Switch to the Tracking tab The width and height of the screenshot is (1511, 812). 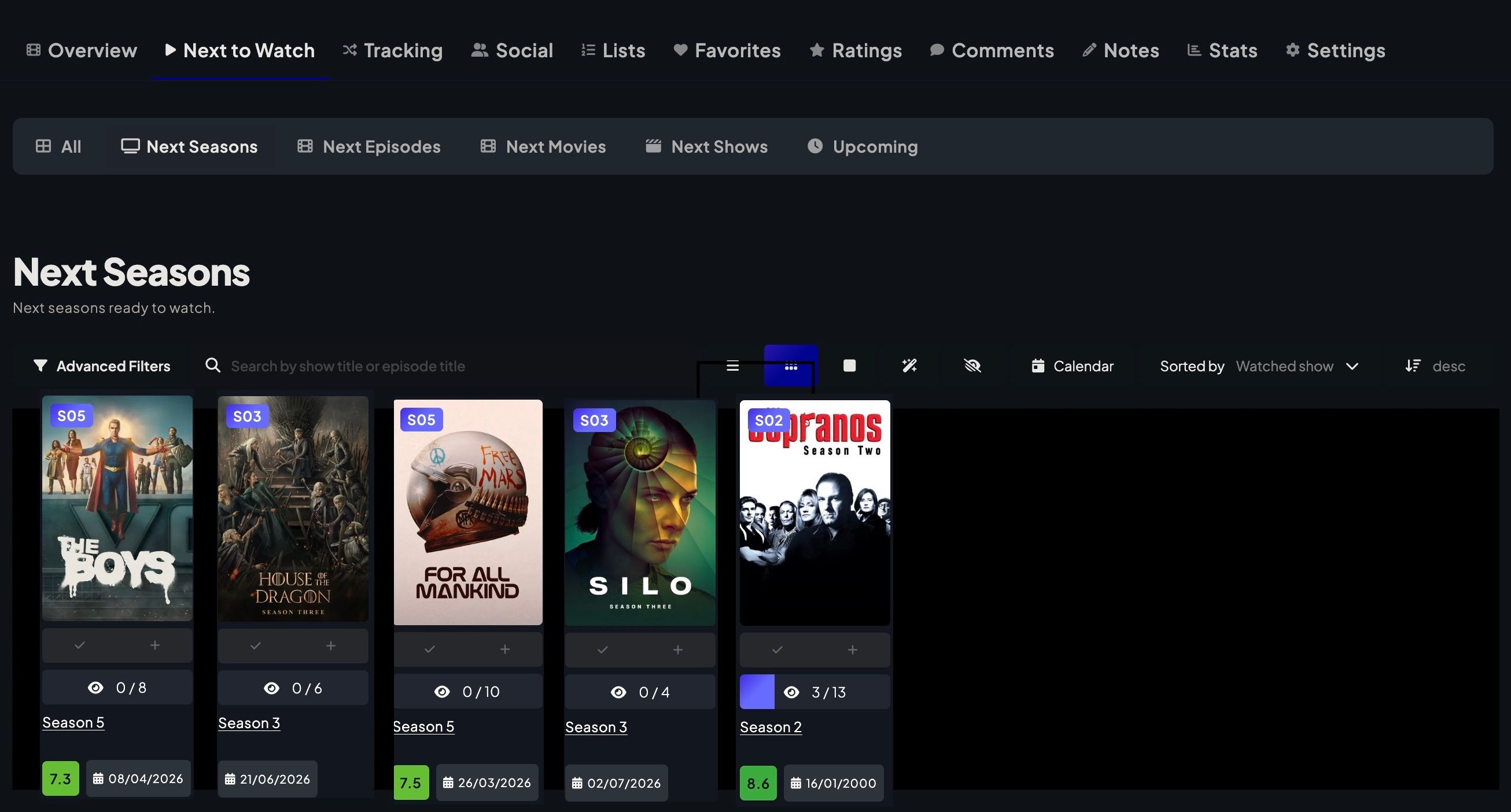[392, 50]
